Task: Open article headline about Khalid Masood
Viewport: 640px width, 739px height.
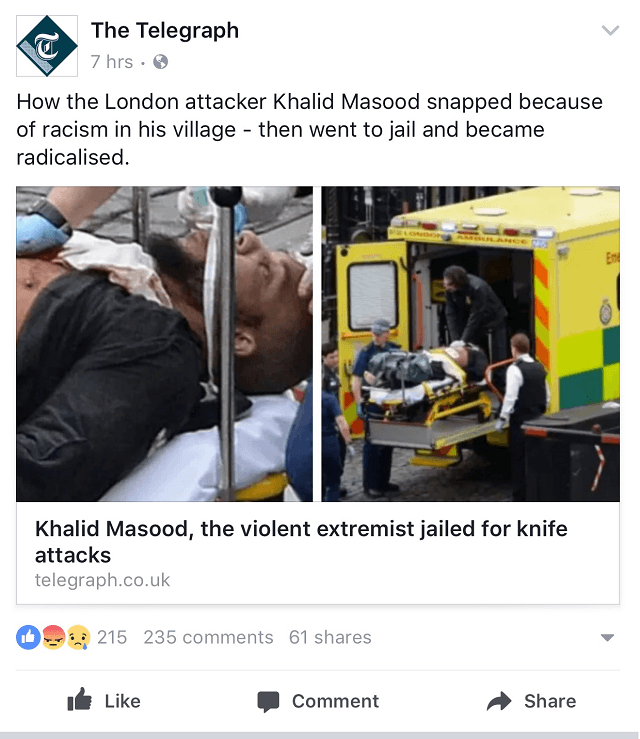Action: pos(301,542)
